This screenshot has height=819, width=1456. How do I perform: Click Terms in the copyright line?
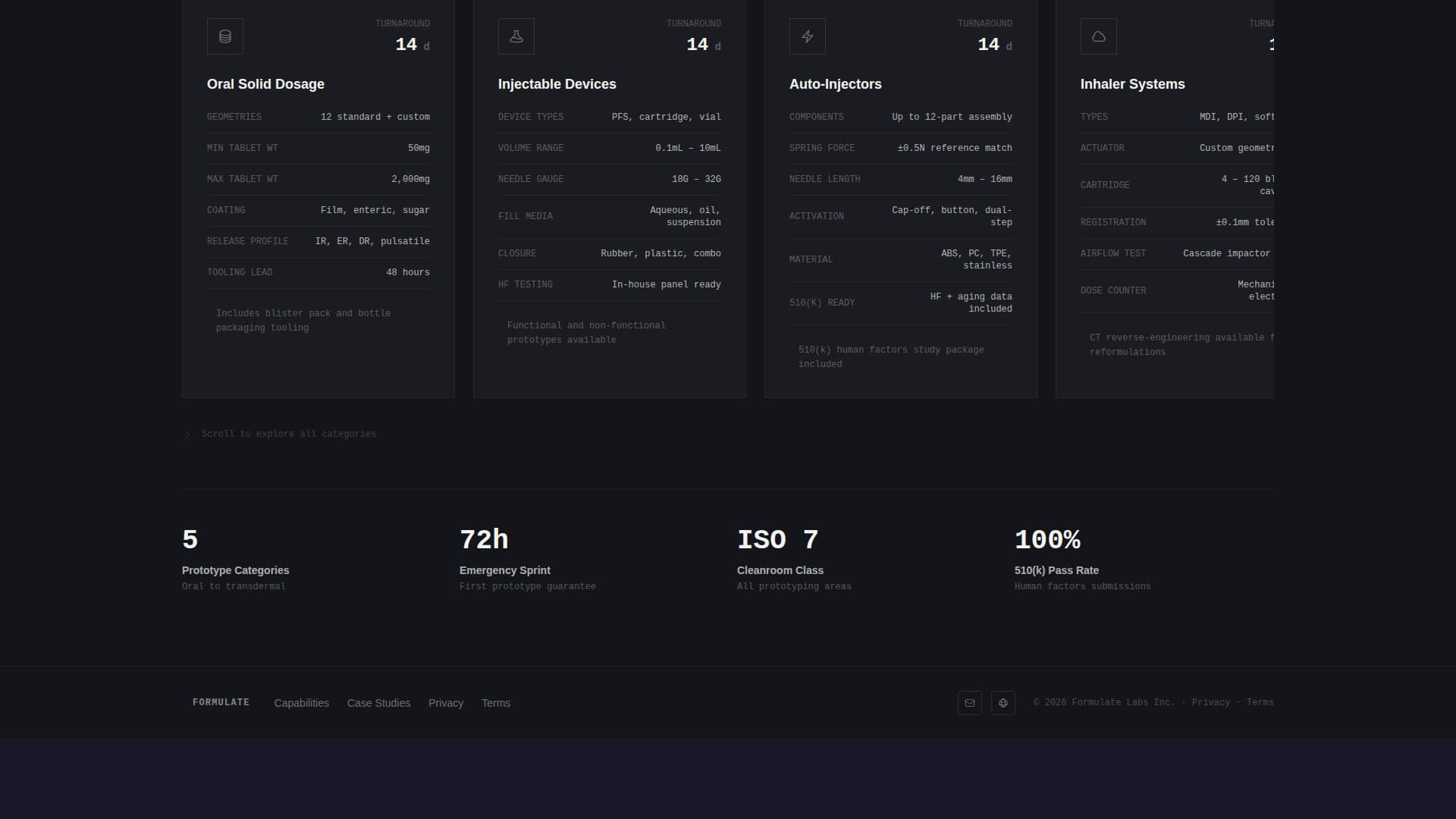coord(1260,702)
